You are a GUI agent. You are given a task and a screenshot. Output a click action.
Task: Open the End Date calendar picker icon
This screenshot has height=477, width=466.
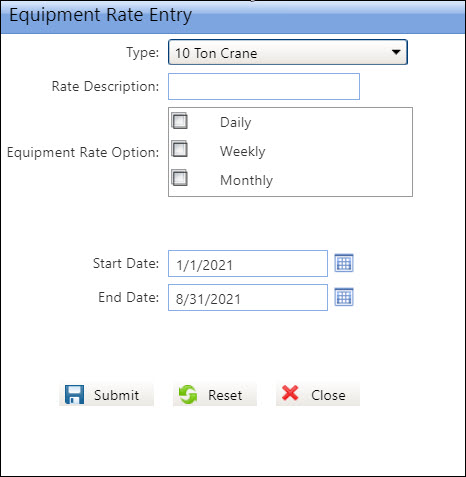pos(344,297)
